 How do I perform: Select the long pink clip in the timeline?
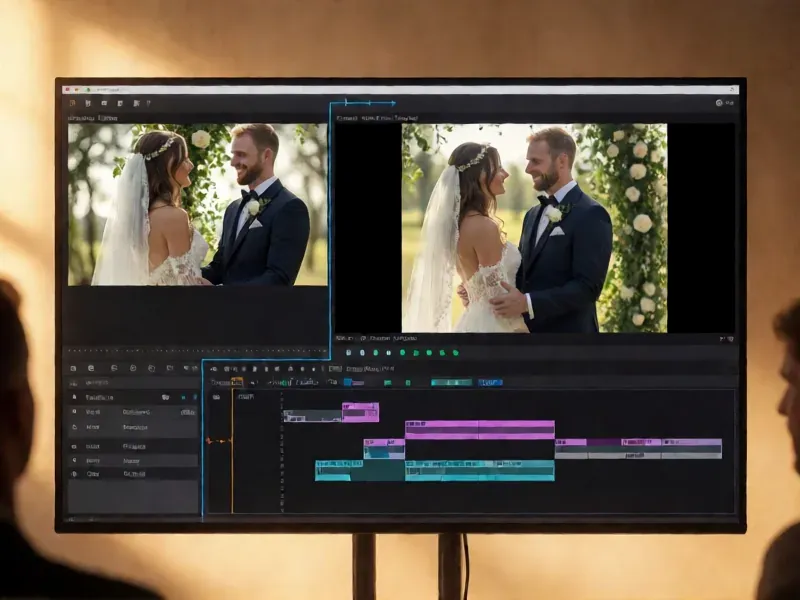(480, 430)
